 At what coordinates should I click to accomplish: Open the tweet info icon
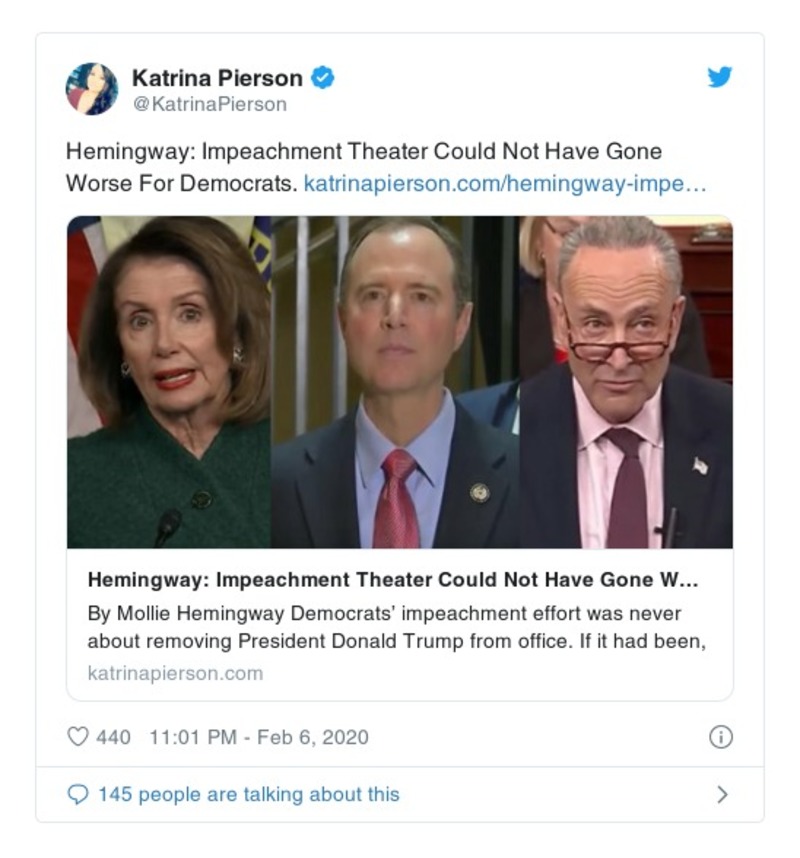coord(721,737)
